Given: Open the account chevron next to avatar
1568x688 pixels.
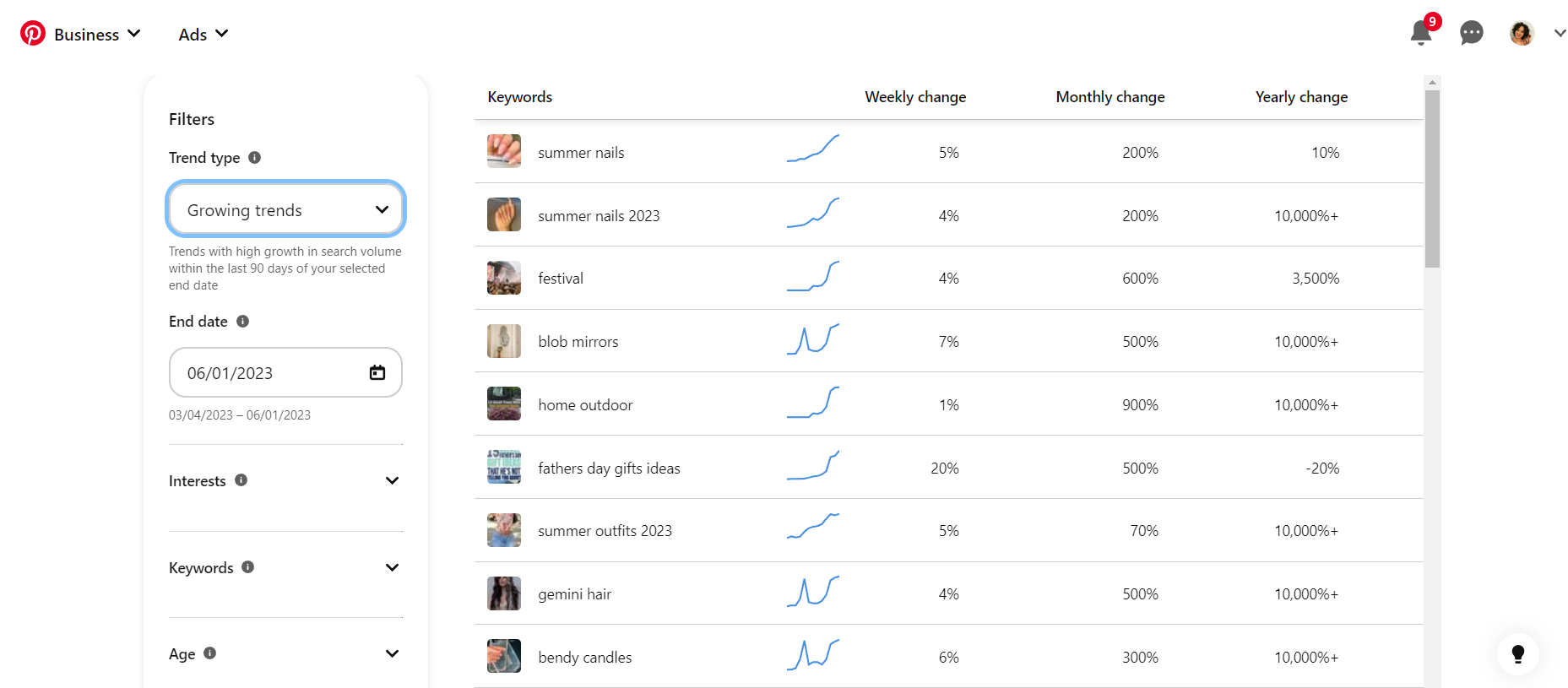Looking at the screenshot, I should point(1560,34).
